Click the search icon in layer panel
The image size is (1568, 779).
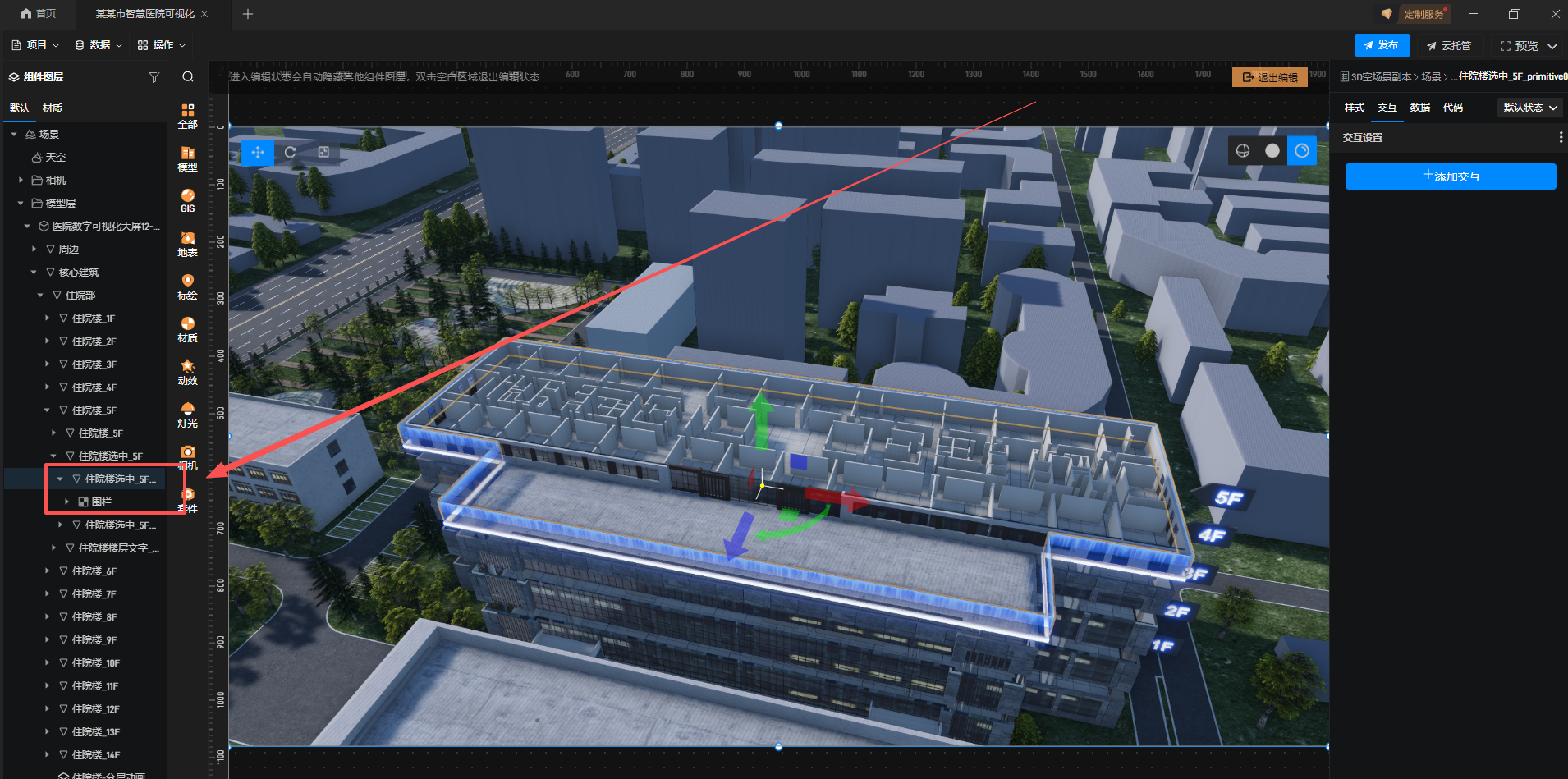(188, 76)
